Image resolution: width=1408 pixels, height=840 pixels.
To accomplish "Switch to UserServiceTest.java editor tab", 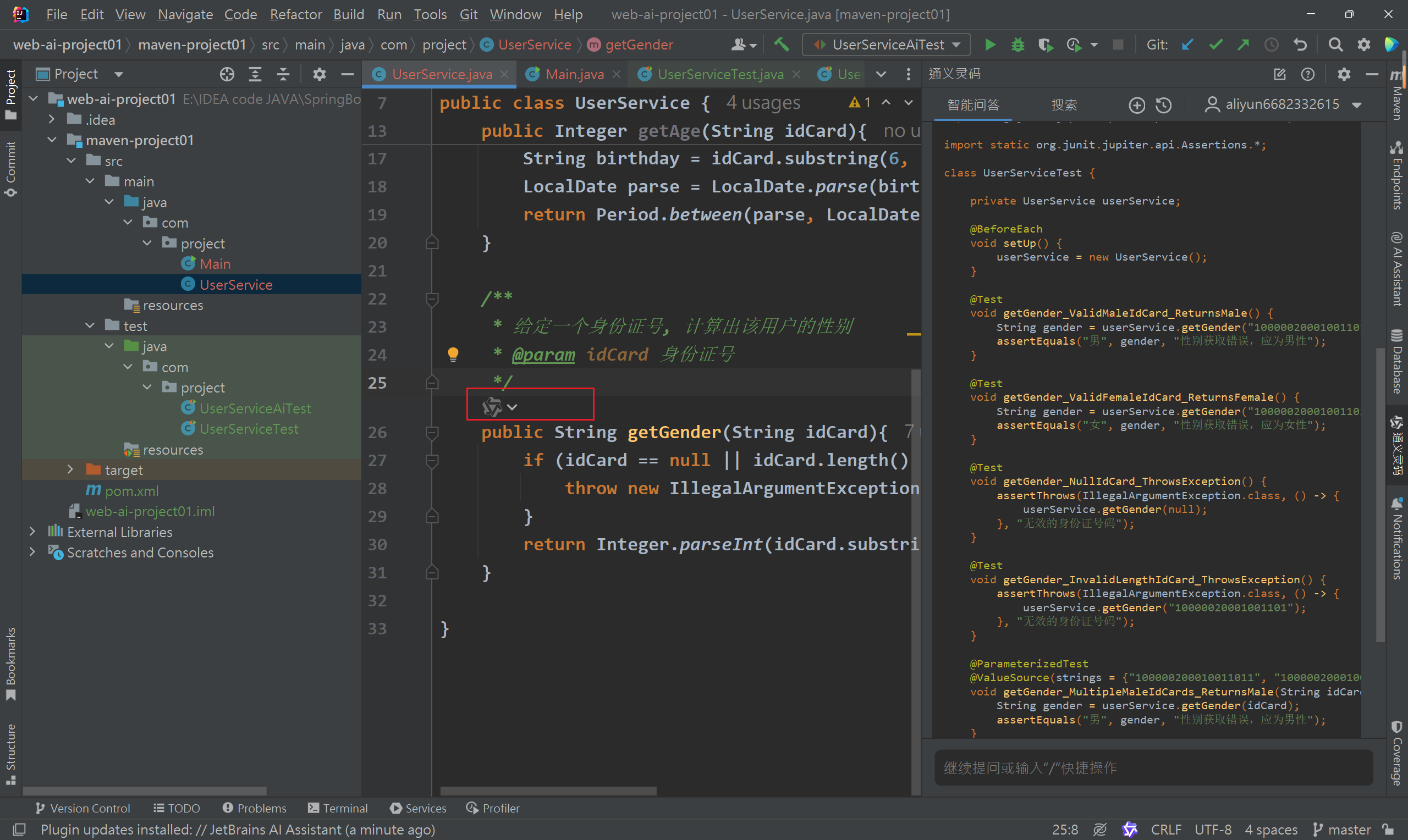I will pyautogui.click(x=719, y=74).
